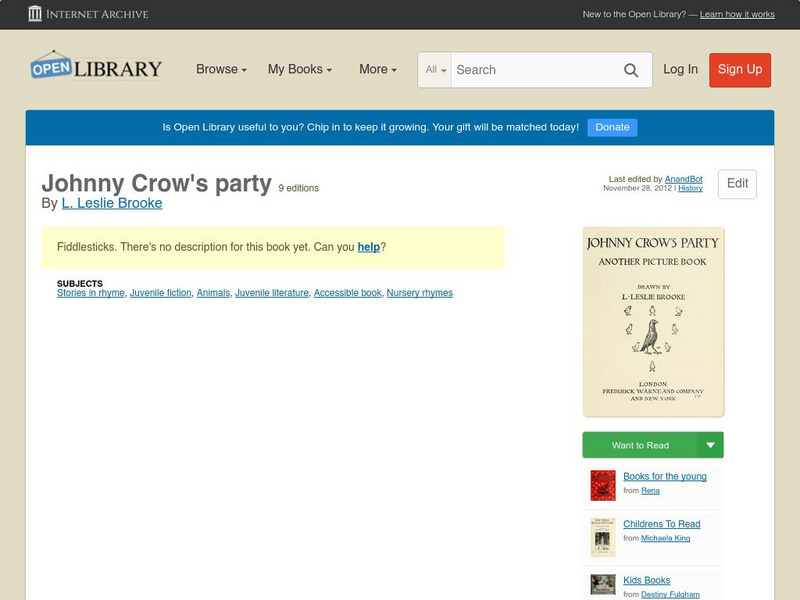Click the Sign Up button
Screen dimensions: 800x600
(739, 70)
